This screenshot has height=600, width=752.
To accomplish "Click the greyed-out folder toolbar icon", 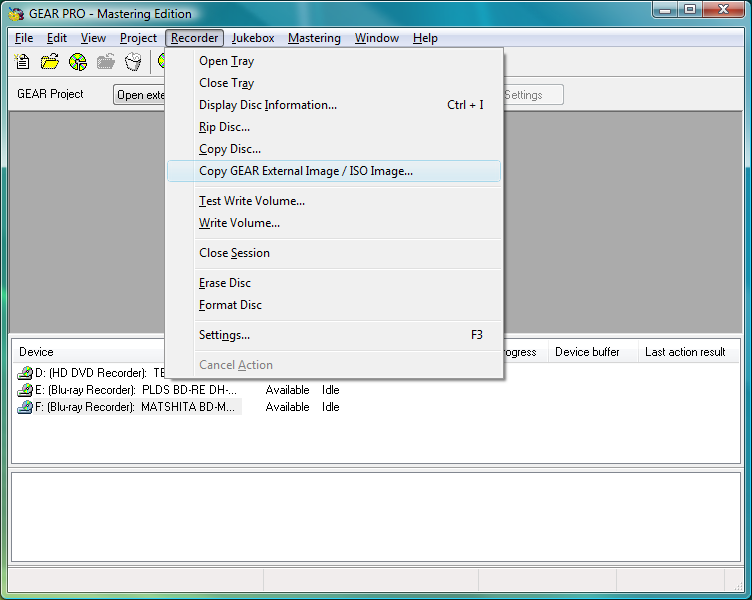I will 106,62.
